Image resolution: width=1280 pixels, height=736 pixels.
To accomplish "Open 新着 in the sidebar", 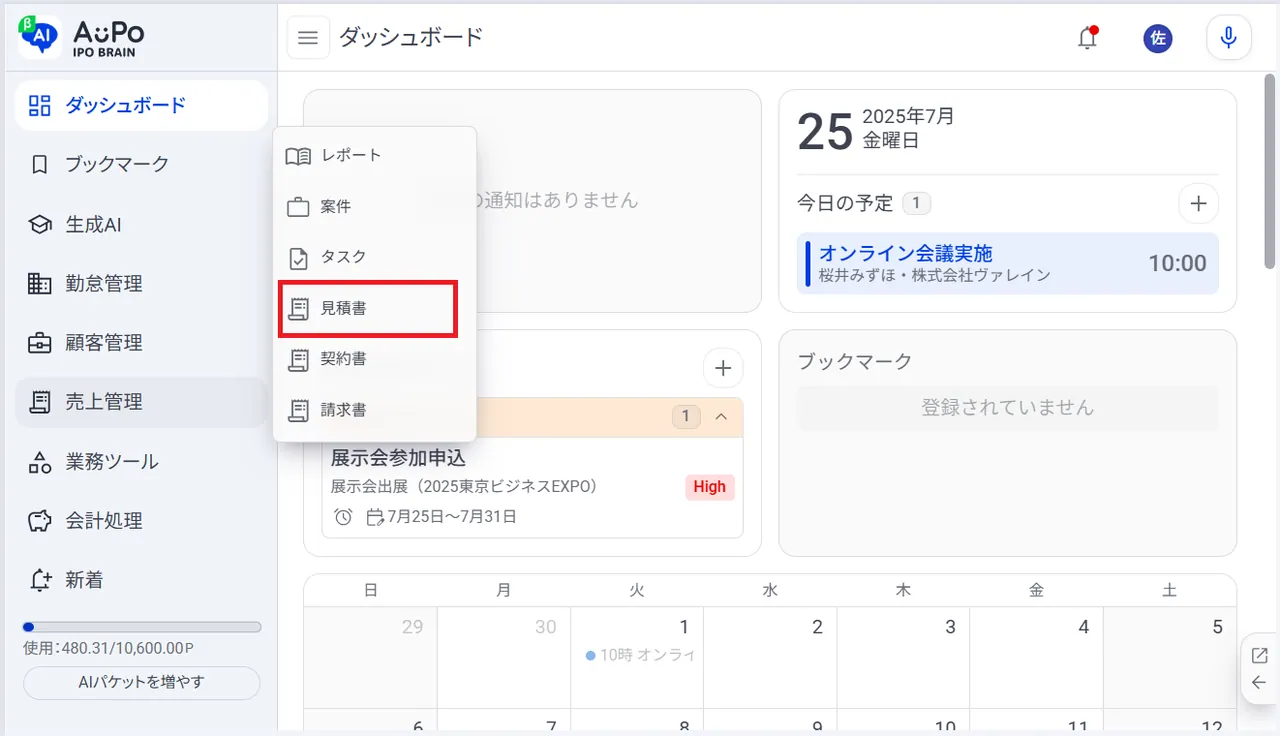I will 141,580.
